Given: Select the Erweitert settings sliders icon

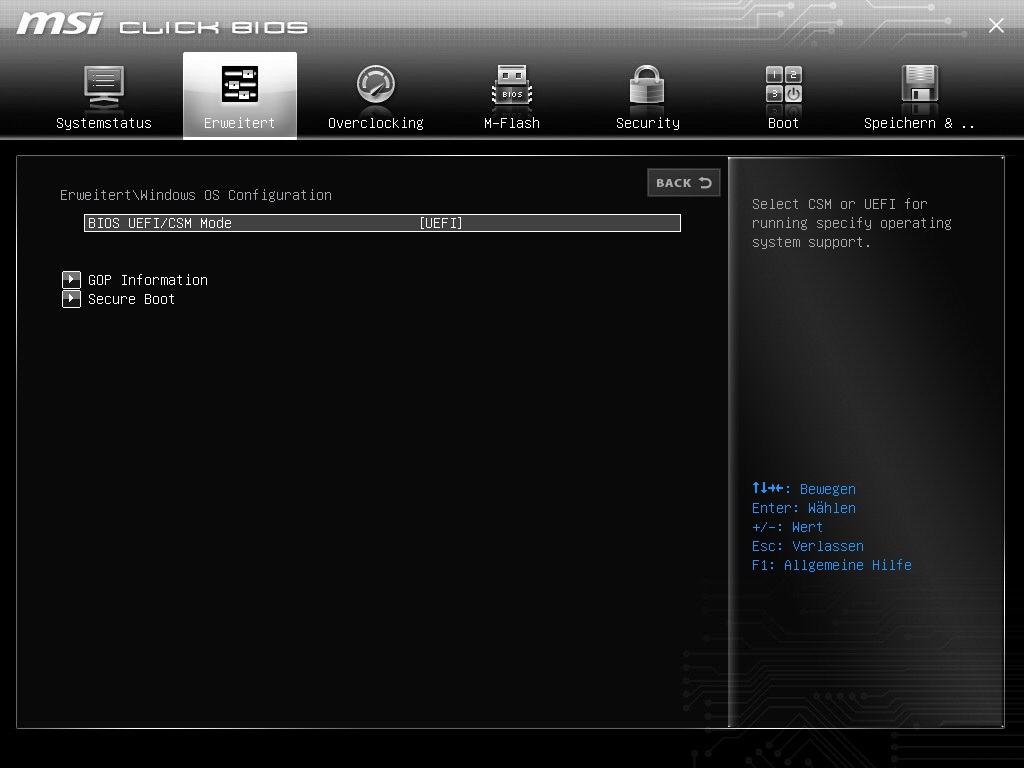Looking at the screenshot, I should pyautogui.click(x=240, y=84).
